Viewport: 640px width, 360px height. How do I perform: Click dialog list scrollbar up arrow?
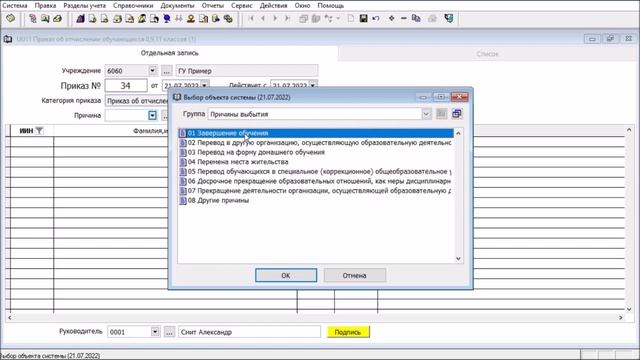458,133
